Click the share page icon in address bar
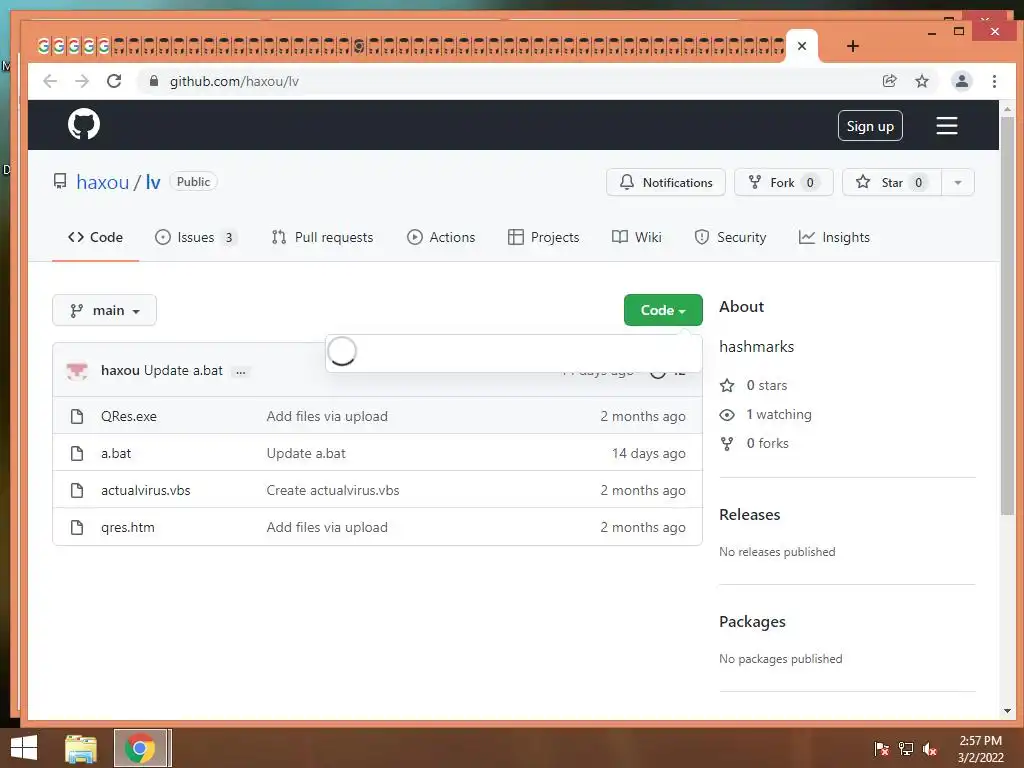The height and width of the screenshot is (768, 1024). point(889,81)
